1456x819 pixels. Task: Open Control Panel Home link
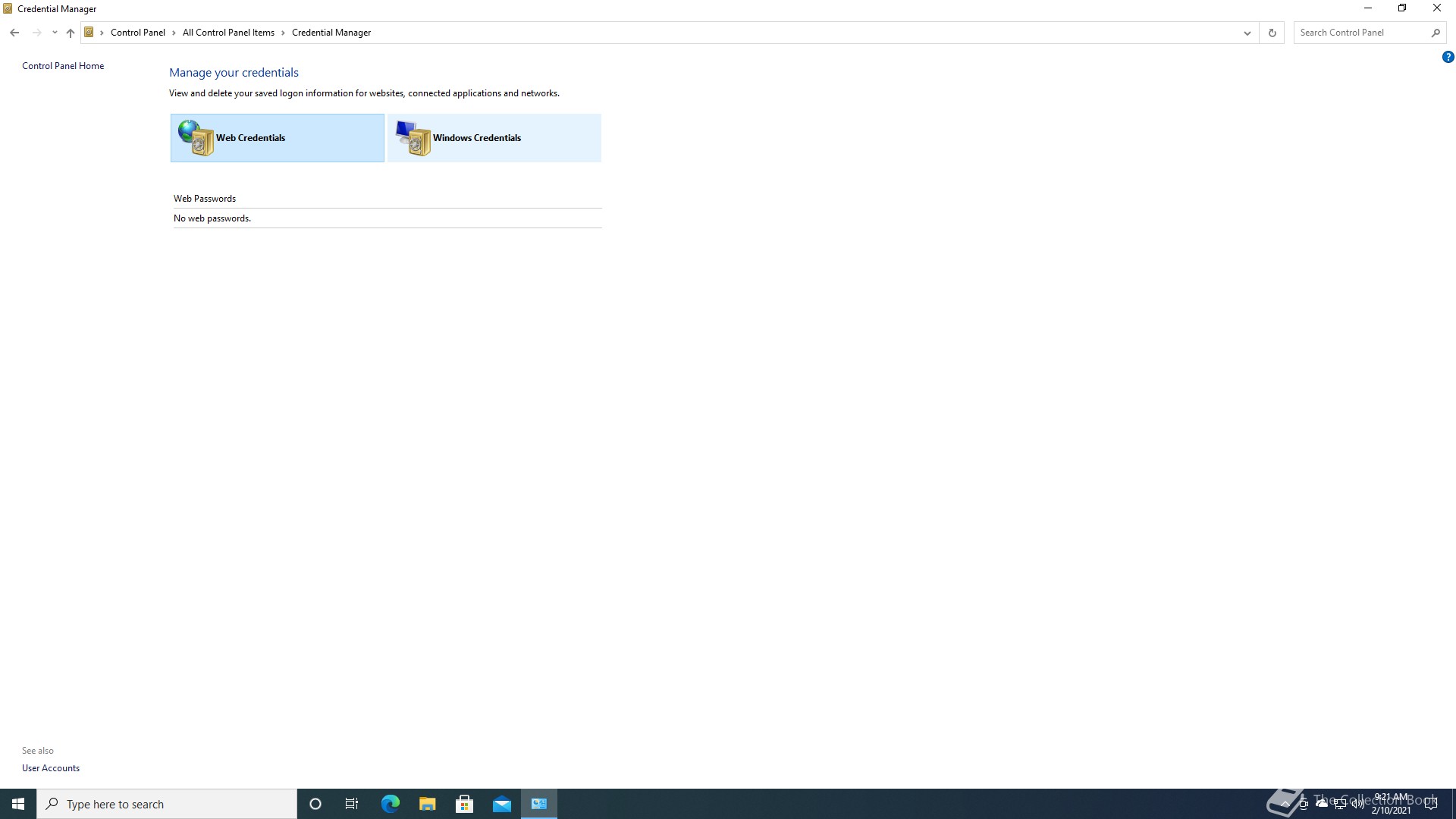click(x=63, y=66)
